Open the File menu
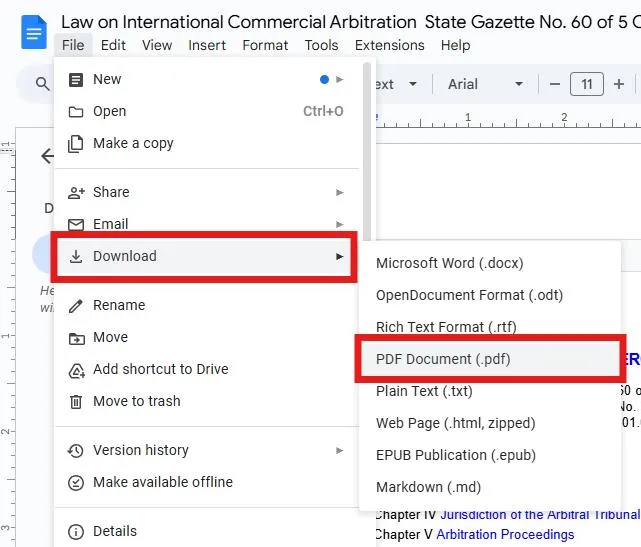Viewport: 641px width, 547px height. pyautogui.click(x=73, y=45)
